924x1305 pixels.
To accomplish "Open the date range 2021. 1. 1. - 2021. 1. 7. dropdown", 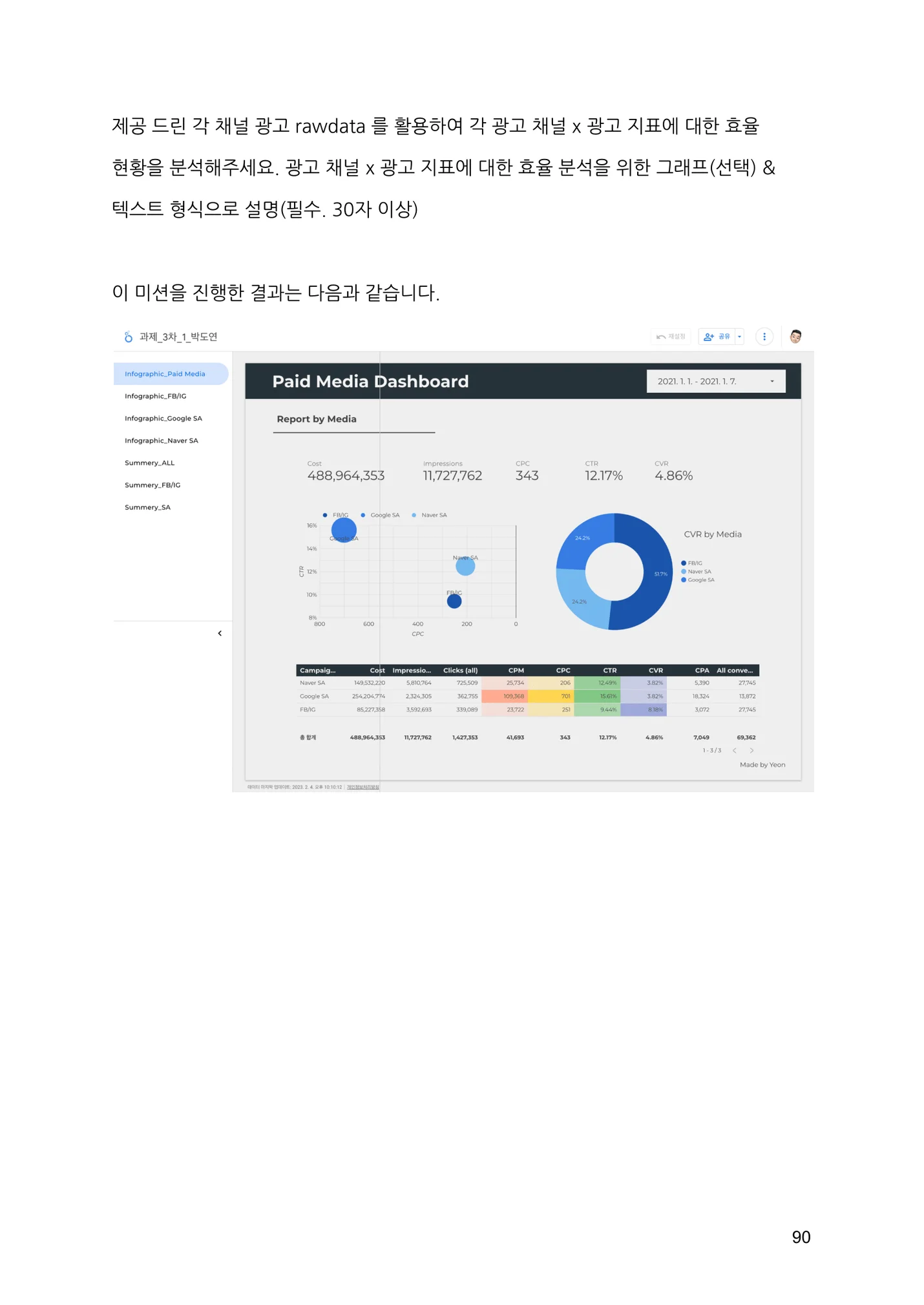I will coord(716,381).
